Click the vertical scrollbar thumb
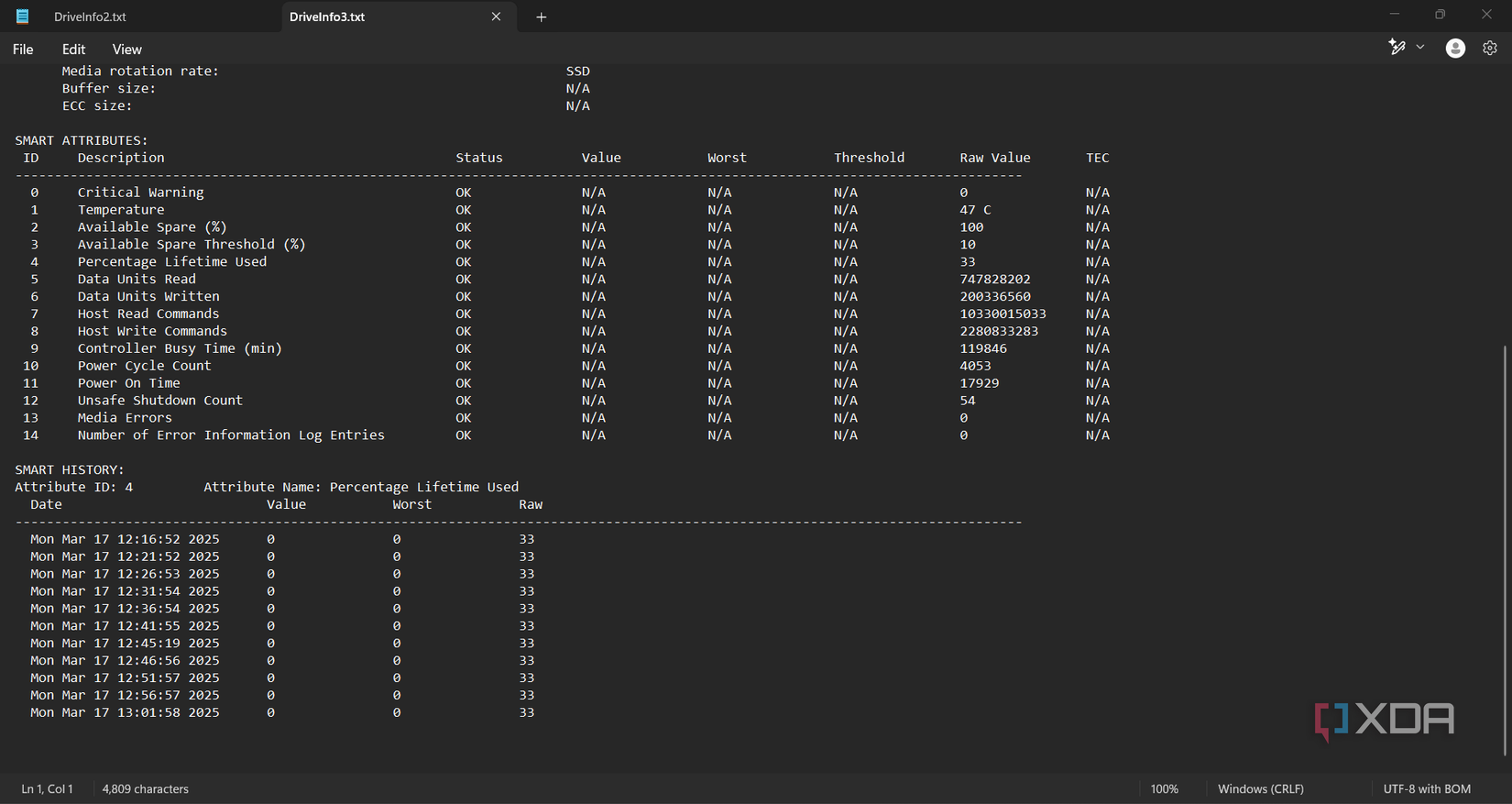The image size is (1512, 804). coord(1505,550)
